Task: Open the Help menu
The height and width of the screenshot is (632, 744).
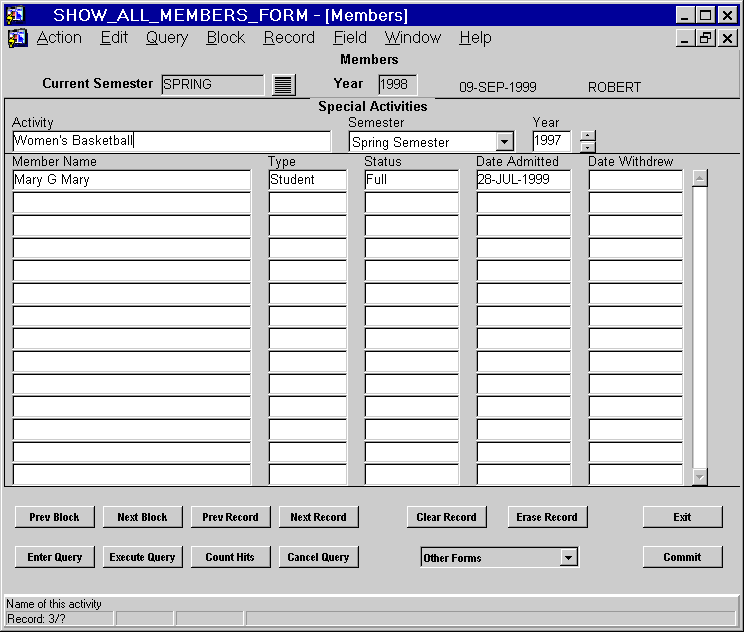Action: [x=475, y=37]
